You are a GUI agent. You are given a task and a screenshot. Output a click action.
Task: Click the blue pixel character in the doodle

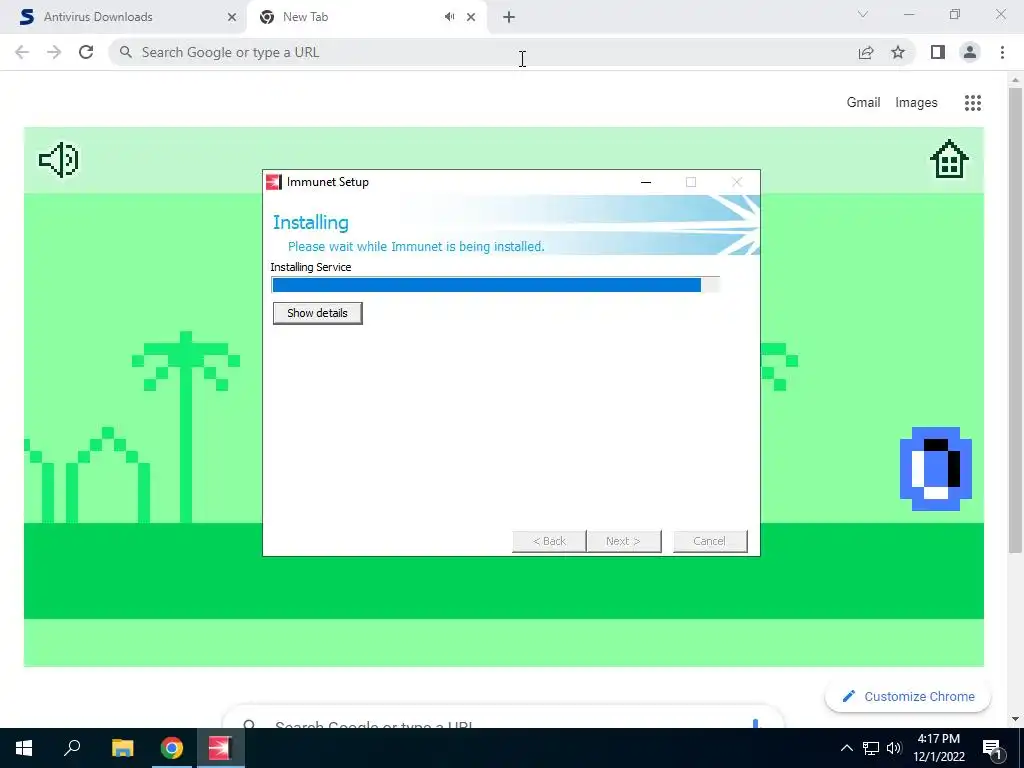[936, 469]
